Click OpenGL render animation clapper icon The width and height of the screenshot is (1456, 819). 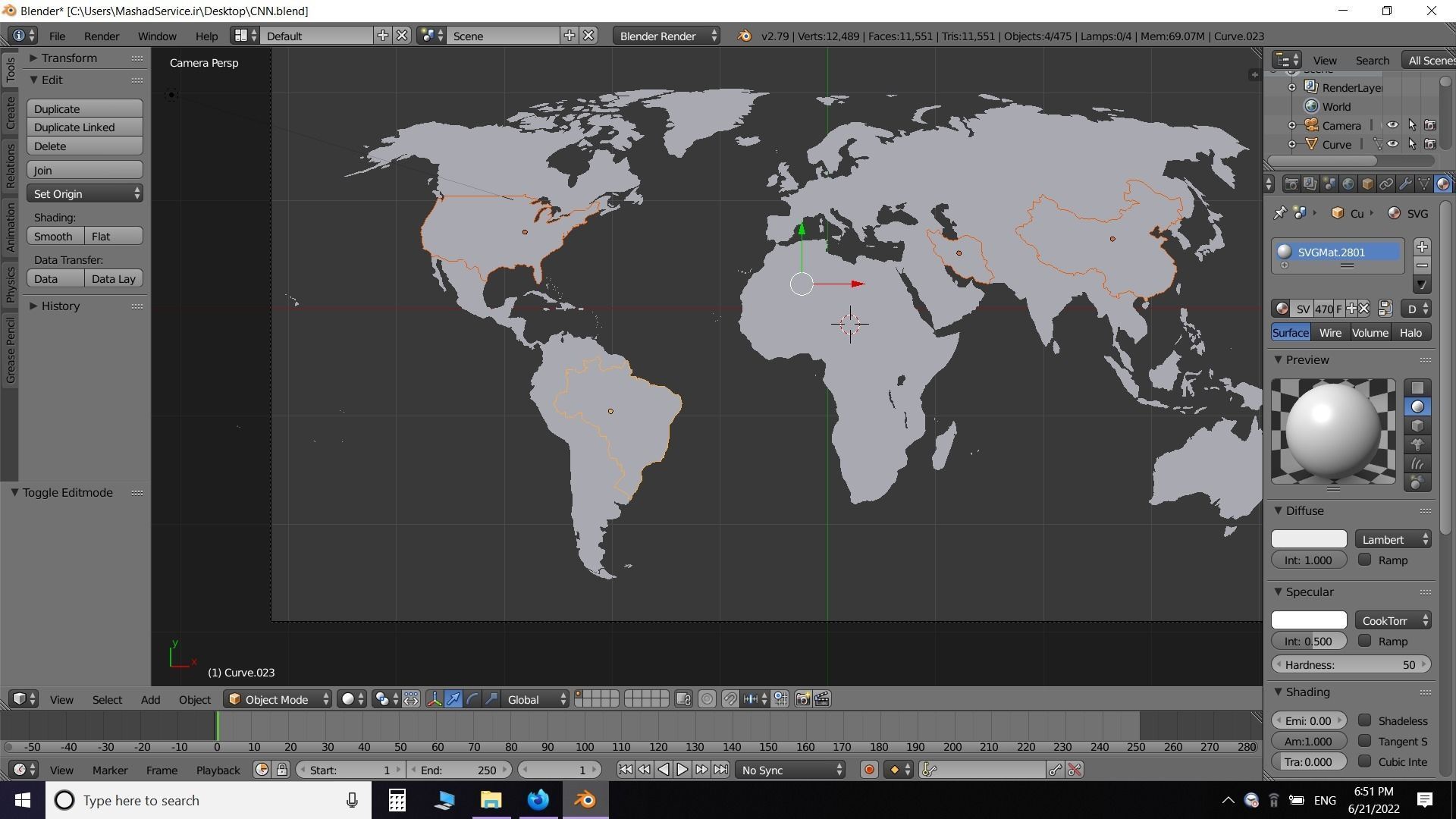coord(822,699)
